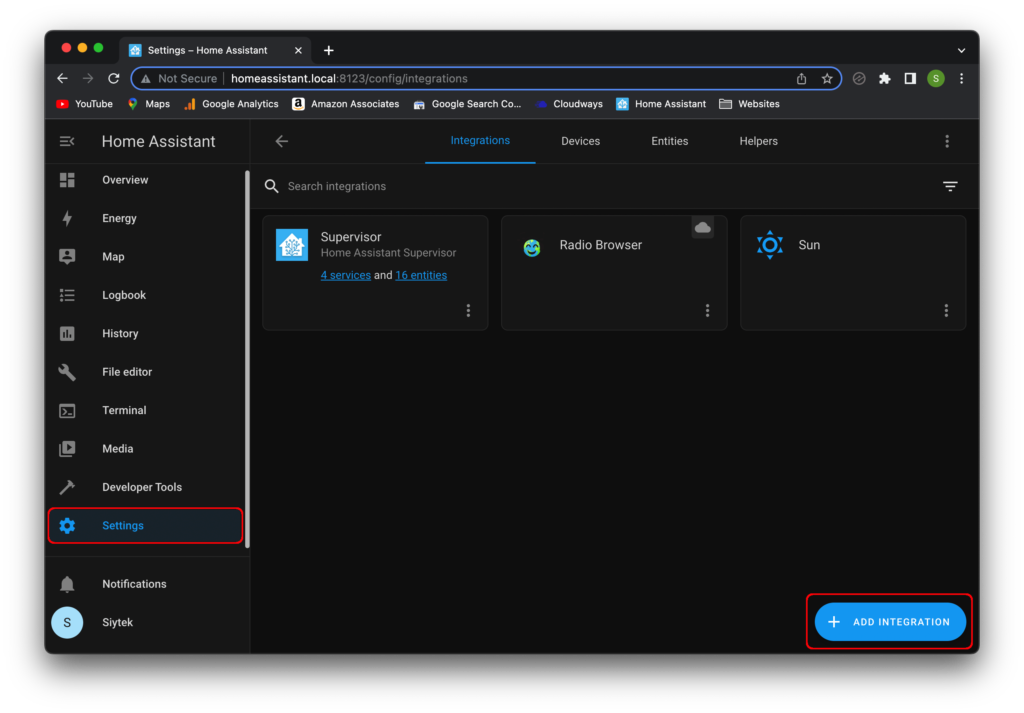Open a new browser tab

[x=328, y=50]
